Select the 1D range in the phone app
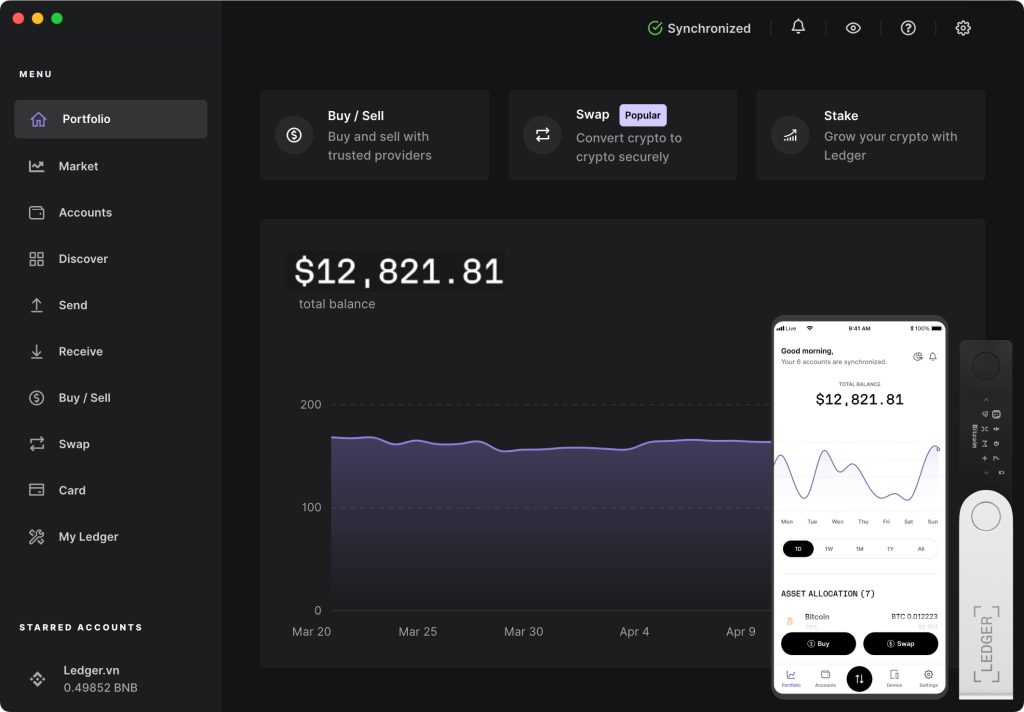 (798, 549)
